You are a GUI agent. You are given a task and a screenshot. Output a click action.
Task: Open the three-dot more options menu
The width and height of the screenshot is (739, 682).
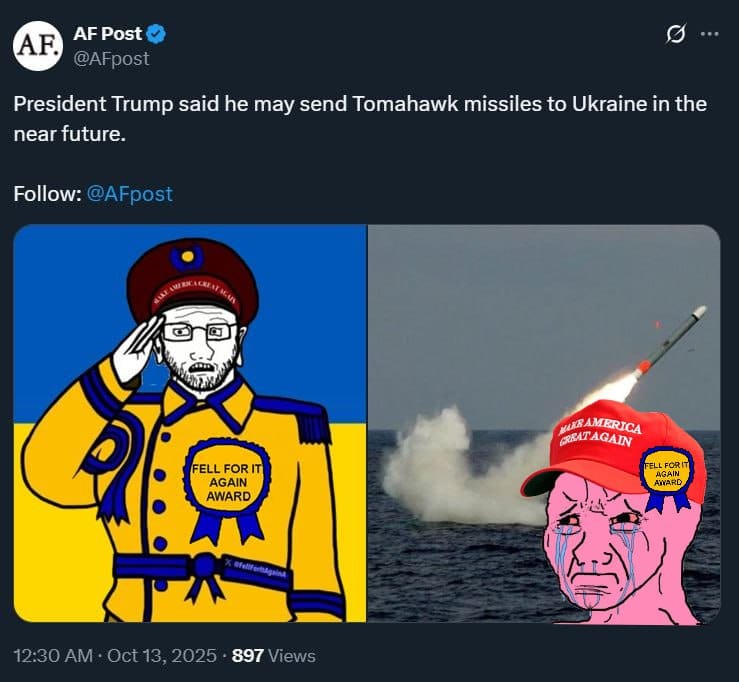710,34
